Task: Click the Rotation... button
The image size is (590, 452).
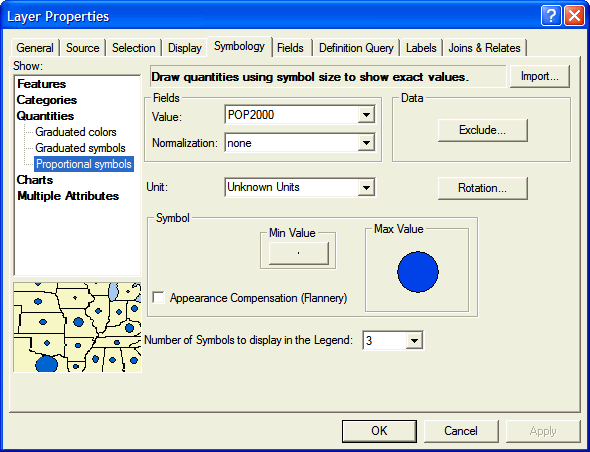Action: coord(482,188)
